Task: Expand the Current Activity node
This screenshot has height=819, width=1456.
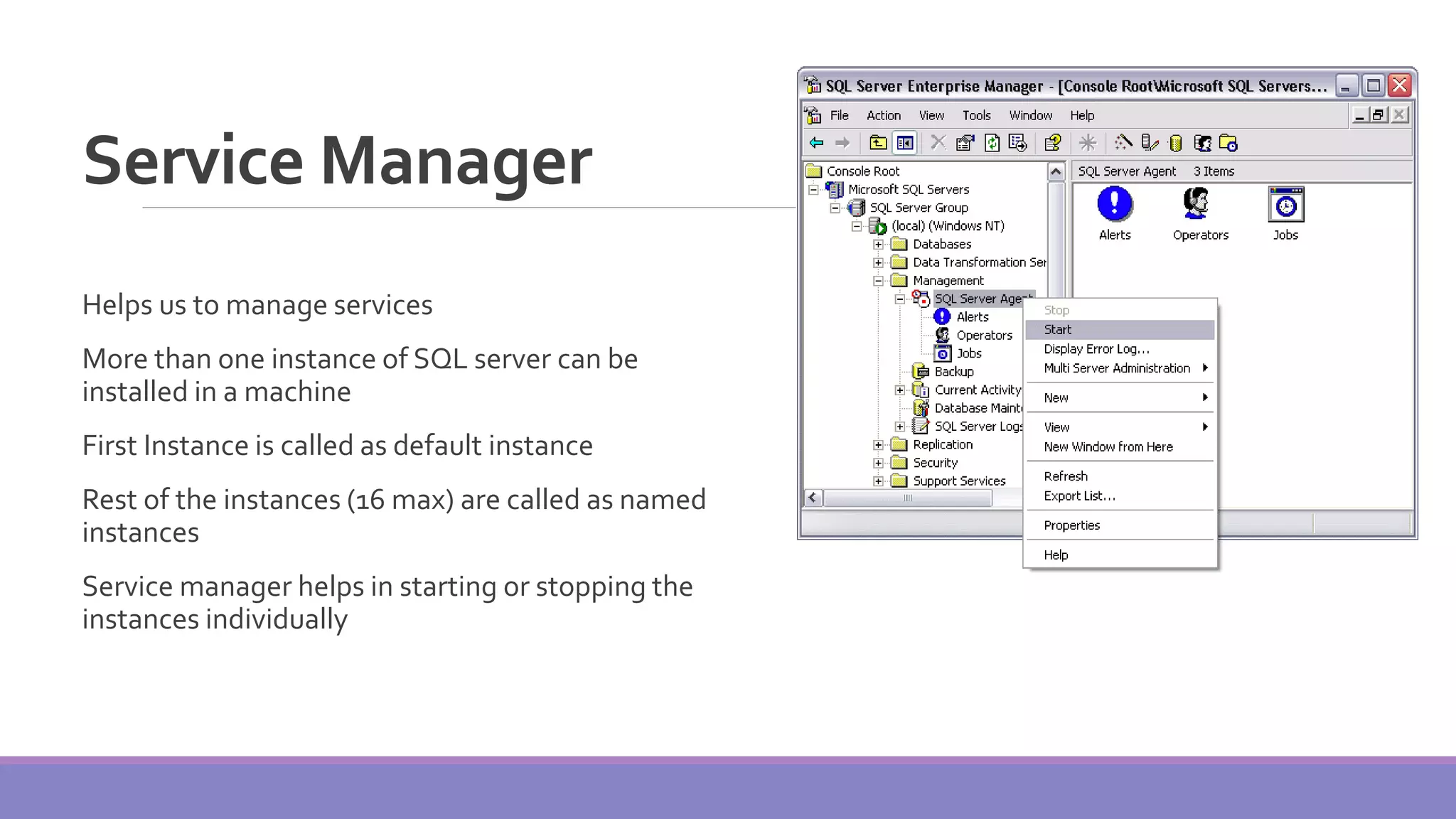Action: click(900, 390)
